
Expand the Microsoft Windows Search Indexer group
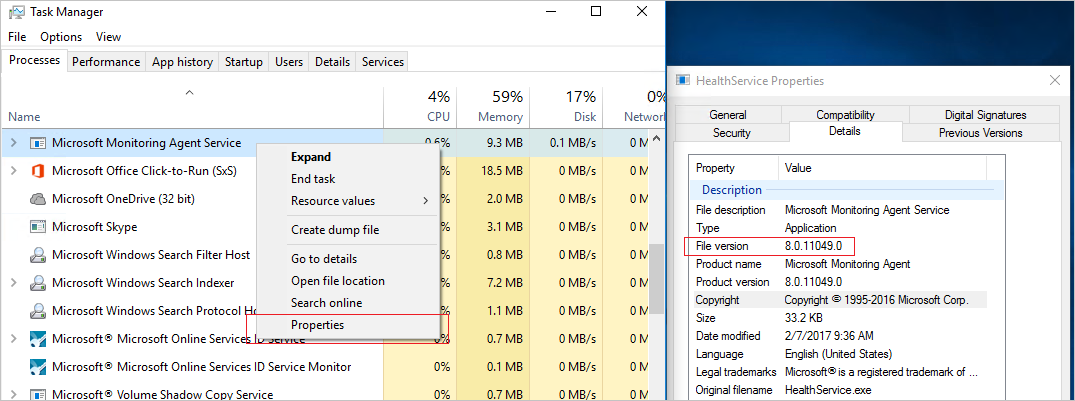tap(14, 283)
